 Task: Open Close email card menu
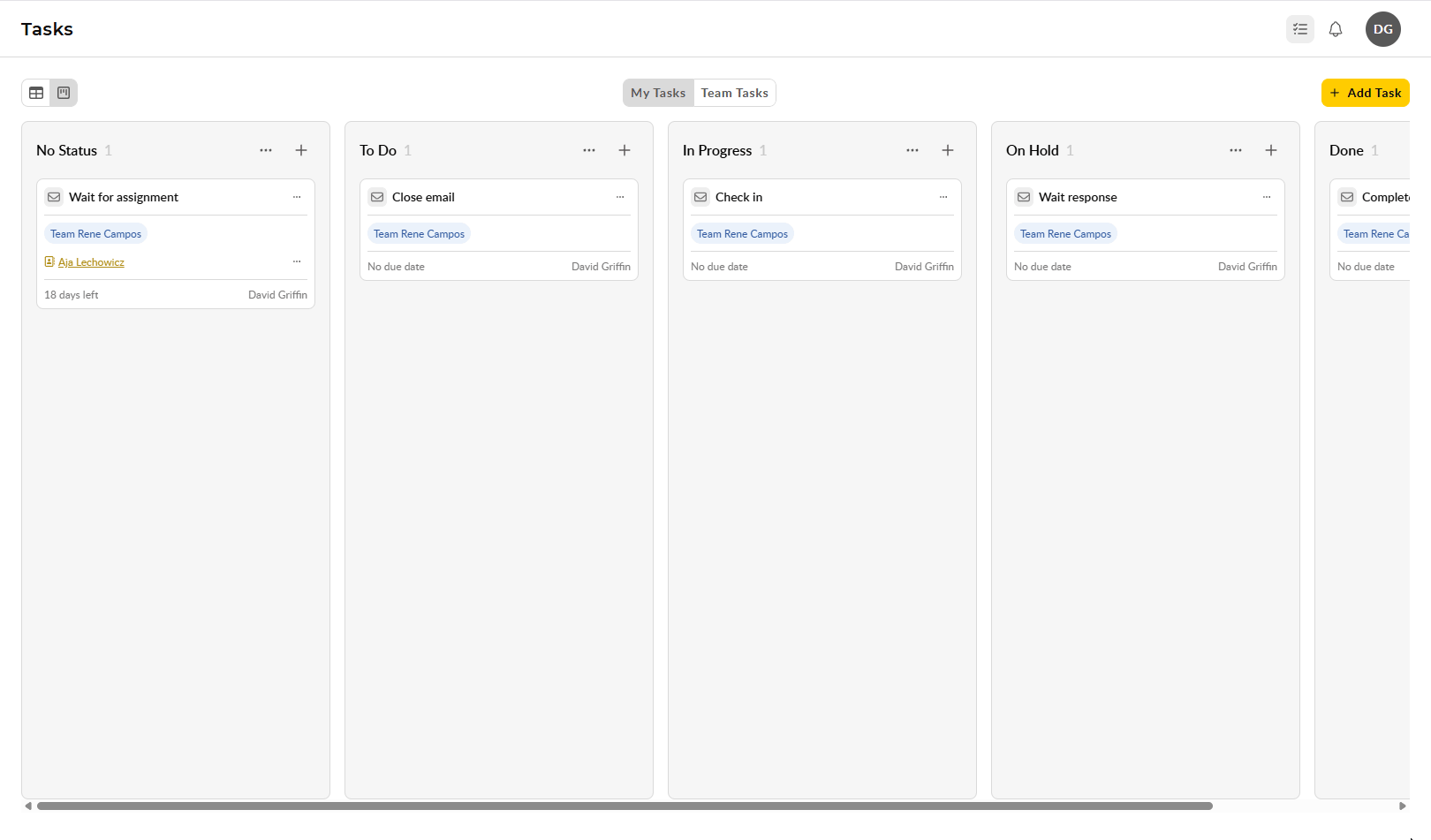[x=620, y=197]
